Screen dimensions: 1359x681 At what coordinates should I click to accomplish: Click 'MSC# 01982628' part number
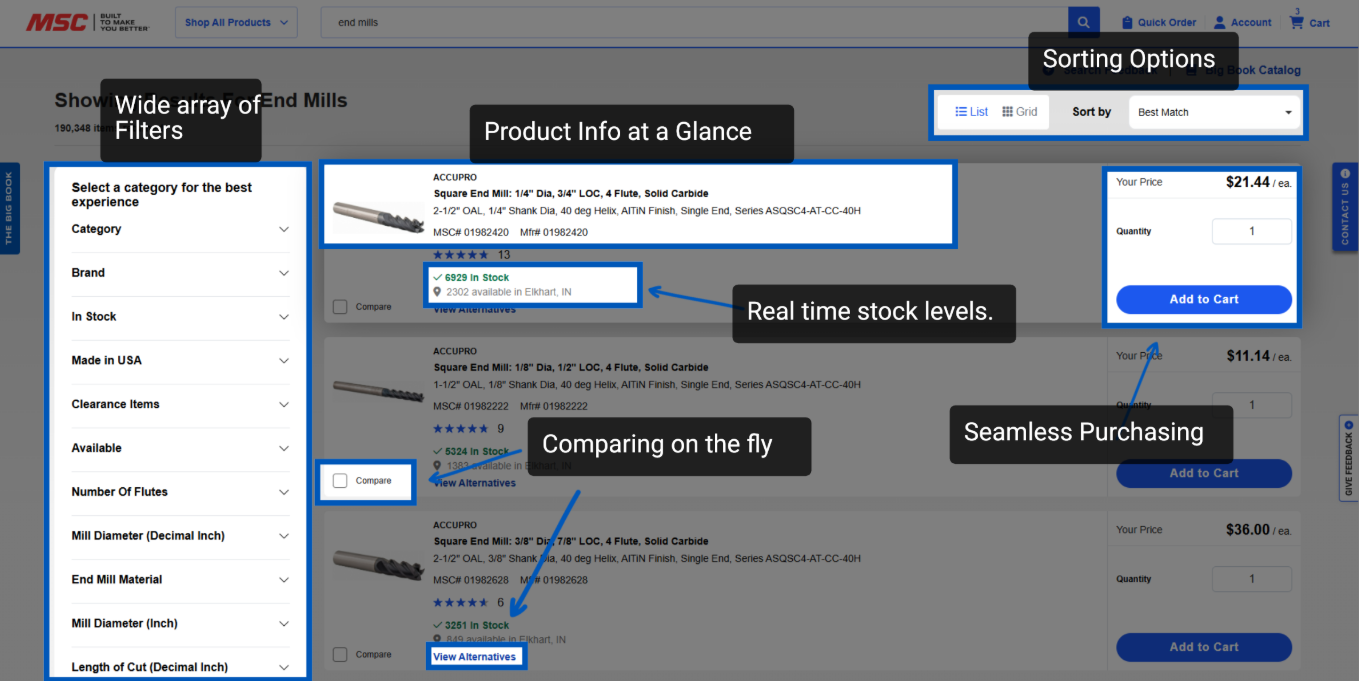[x=471, y=580]
